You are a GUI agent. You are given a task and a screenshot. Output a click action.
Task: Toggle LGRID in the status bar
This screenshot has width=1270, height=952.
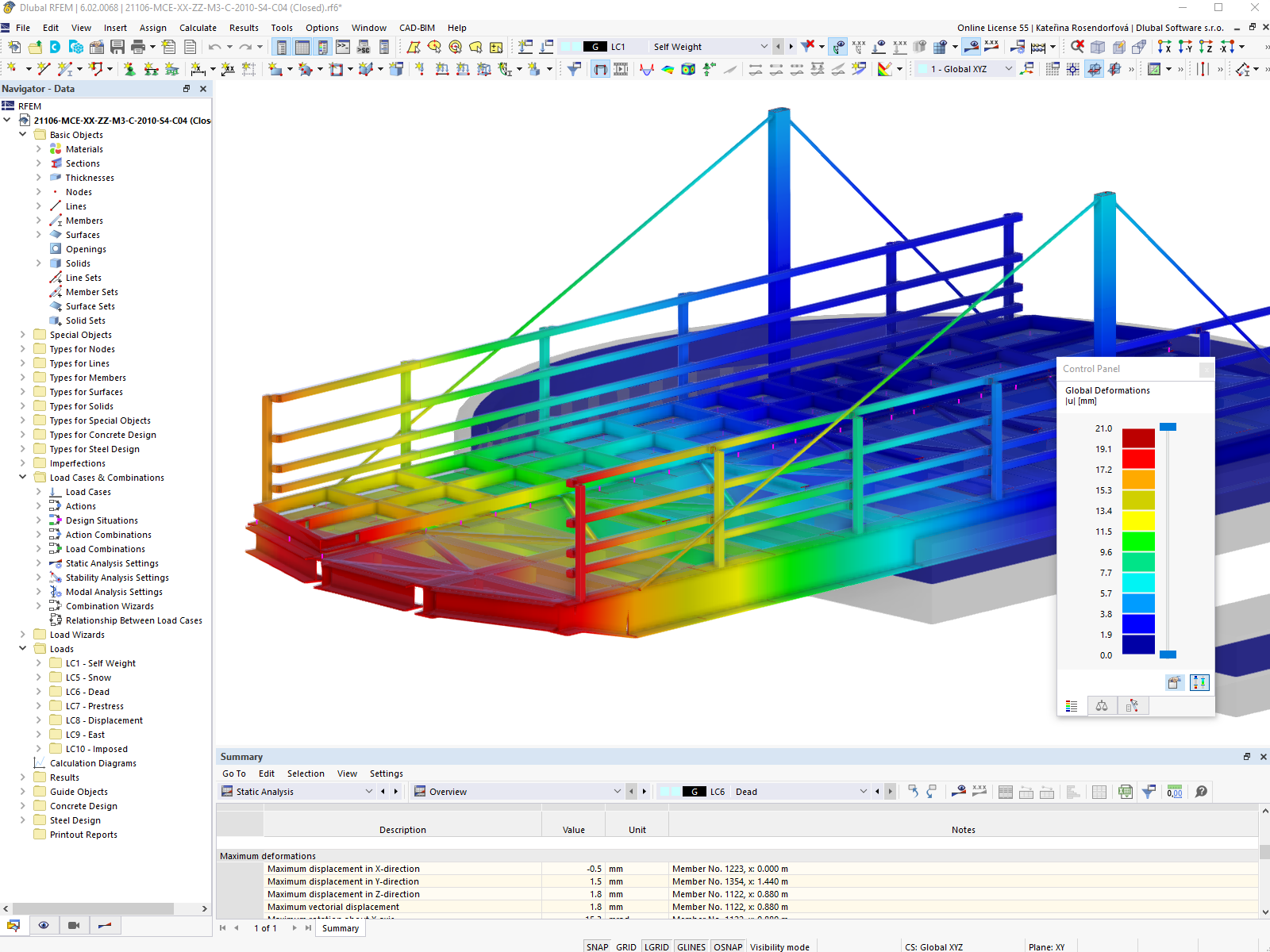click(656, 946)
